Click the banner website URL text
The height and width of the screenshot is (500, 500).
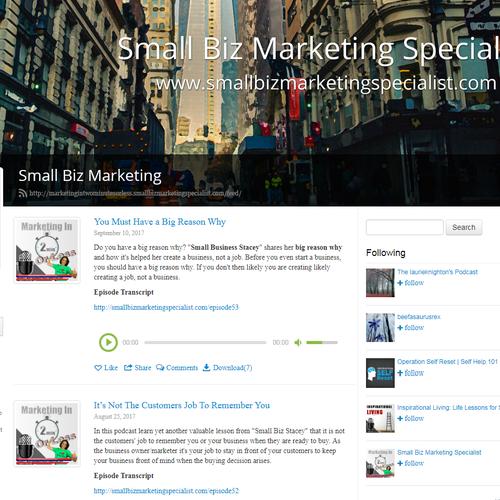click(x=327, y=83)
